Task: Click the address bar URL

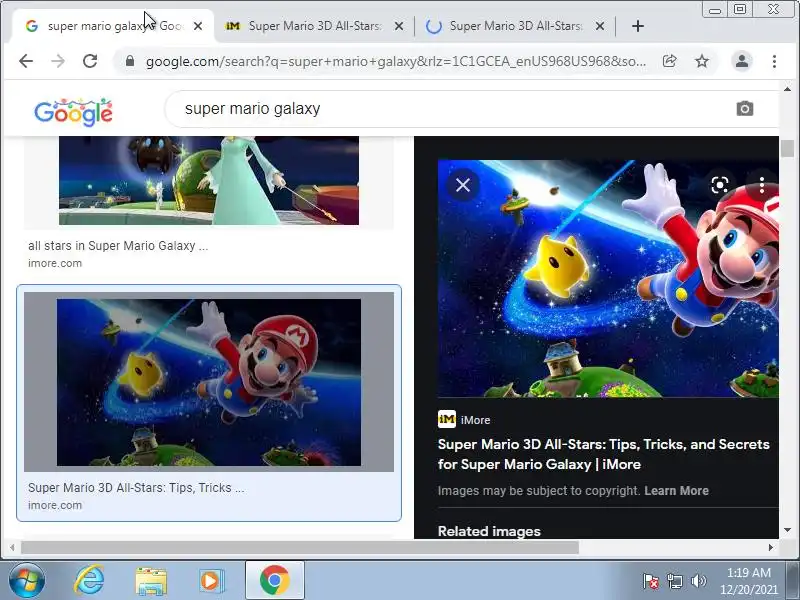Action: pos(396,61)
